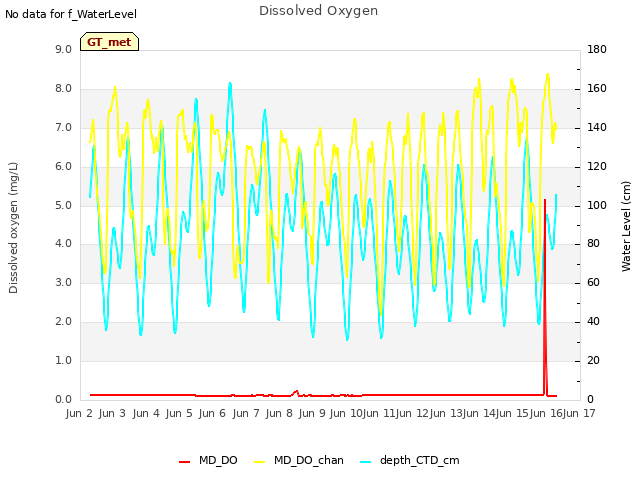Click the Jun 8 x-axis tick label

click(279, 413)
